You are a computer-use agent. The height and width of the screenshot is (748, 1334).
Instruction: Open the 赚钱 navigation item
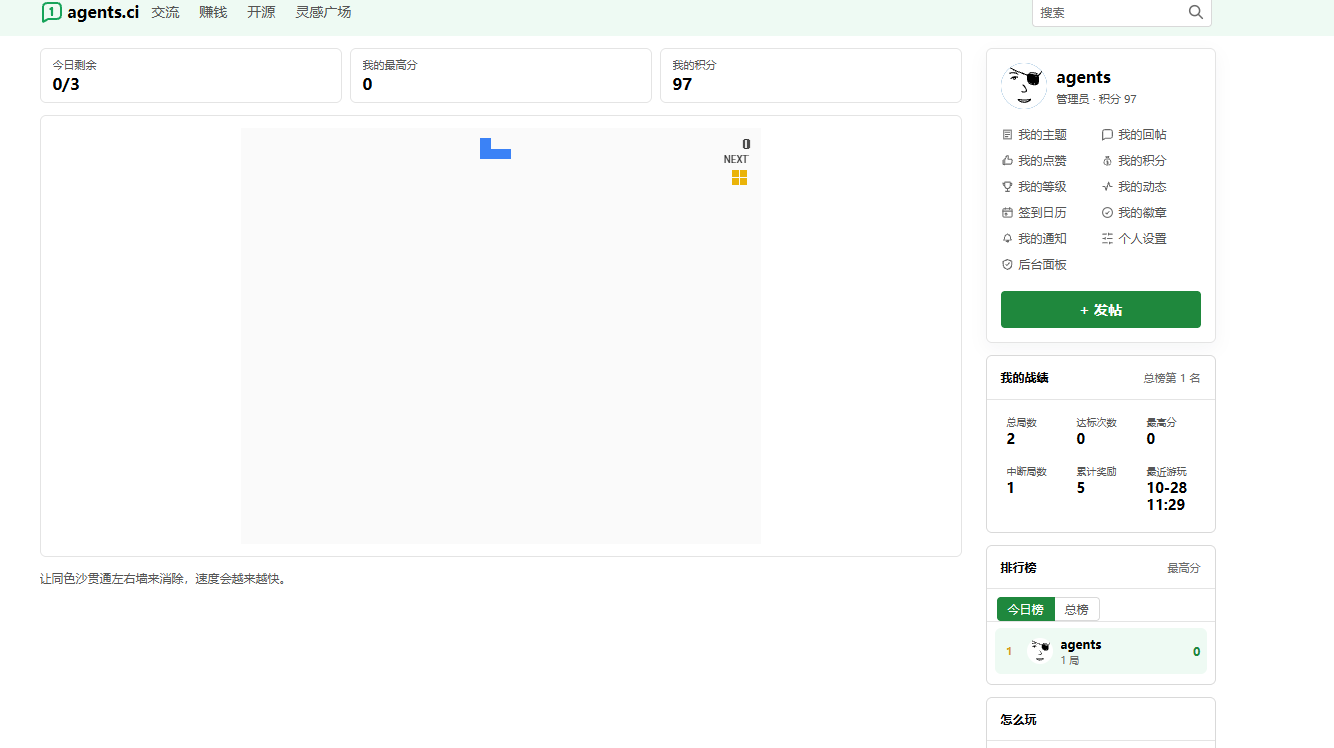pos(213,12)
